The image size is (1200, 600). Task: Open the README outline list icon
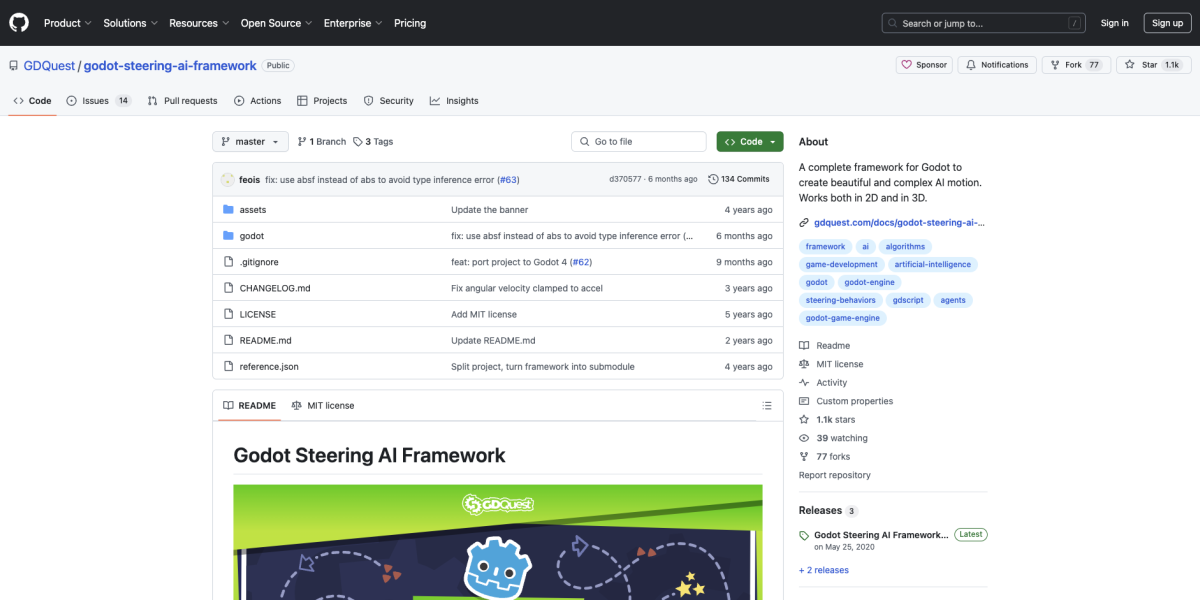click(767, 405)
